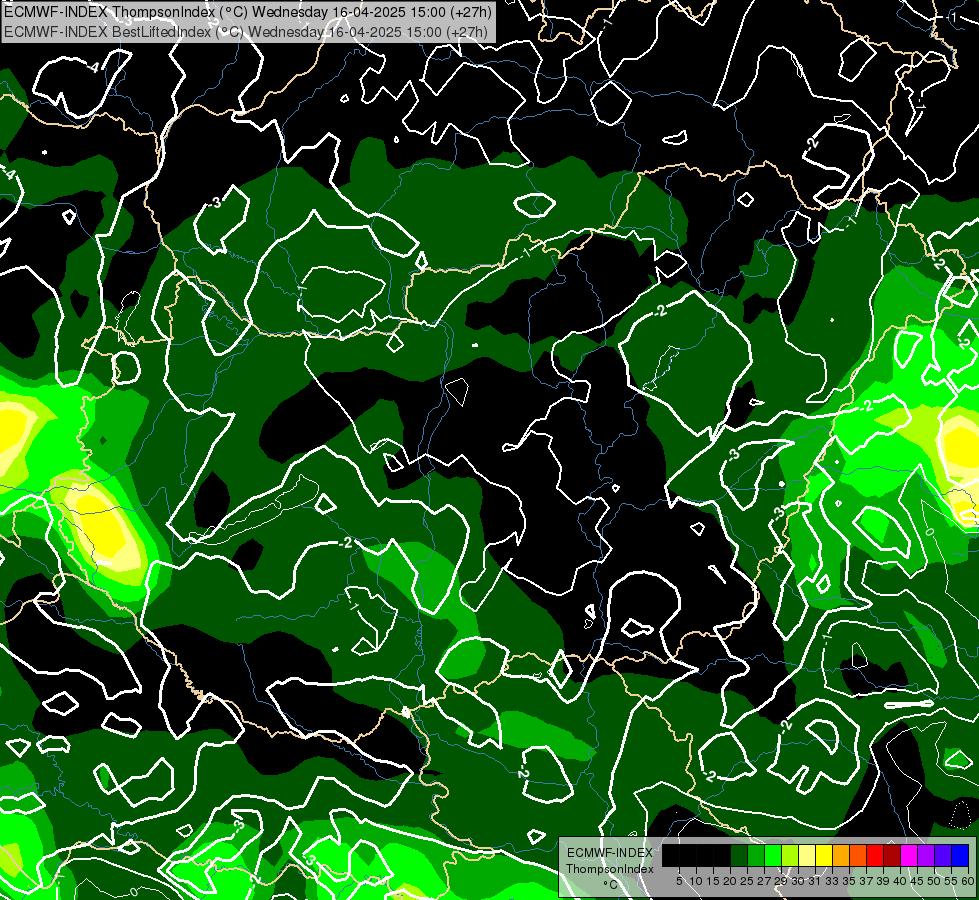Click the BestLiftedIndex title line at top
The image size is (979, 900).
click(x=246, y=32)
